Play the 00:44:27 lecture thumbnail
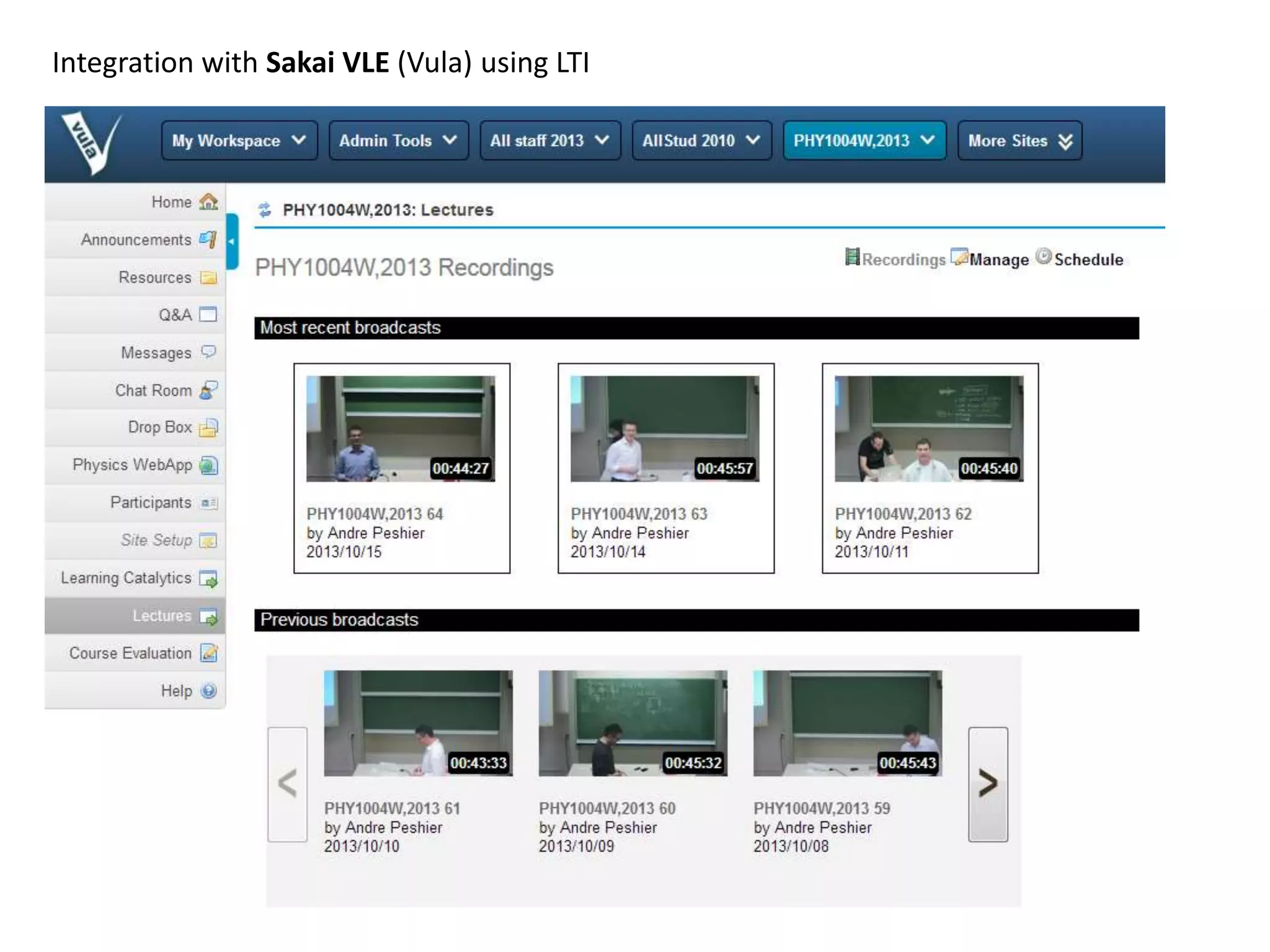The height and width of the screenshot is (952, 1270). pos(401,429)
